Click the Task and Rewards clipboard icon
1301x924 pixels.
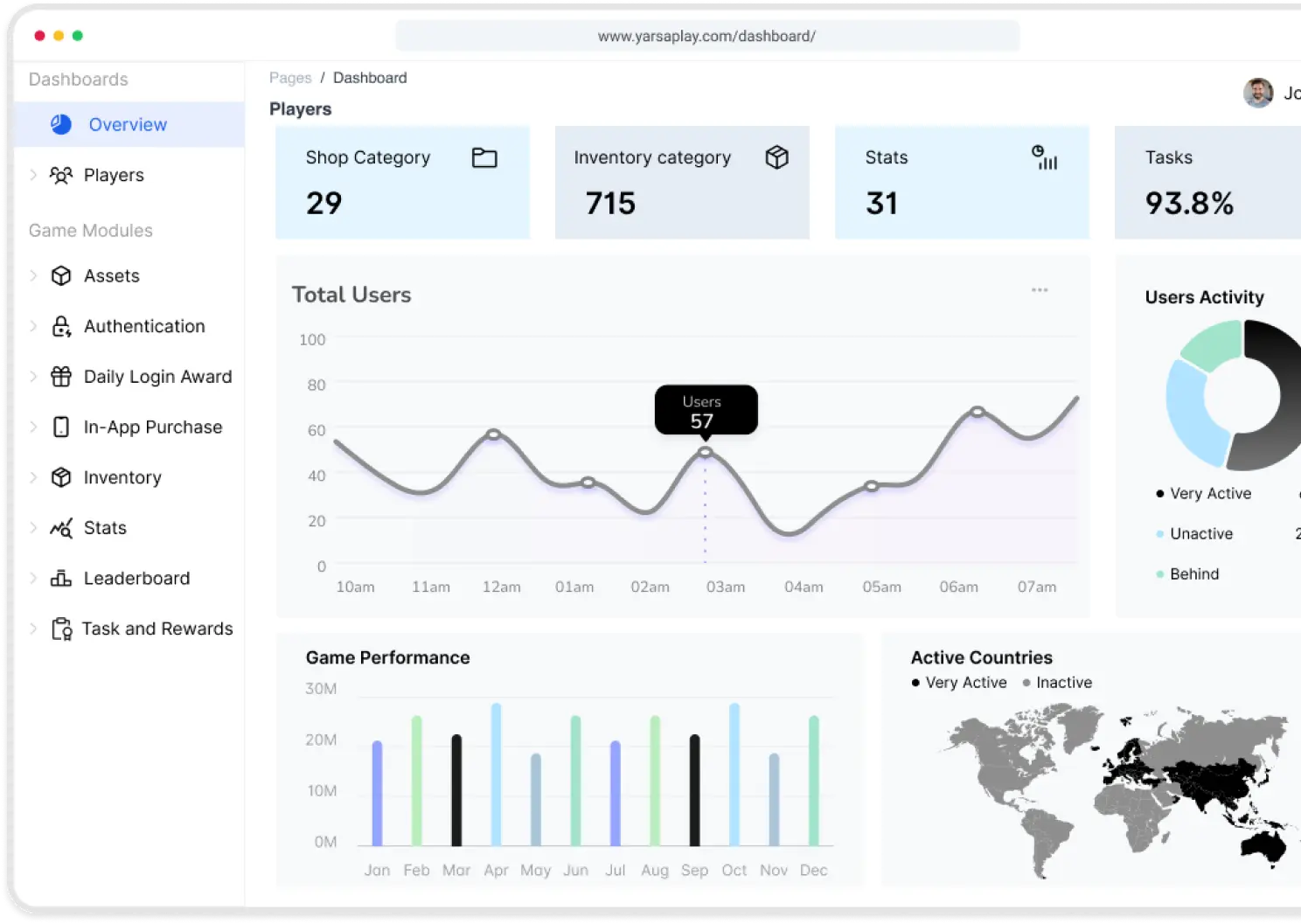coord(61,629)
